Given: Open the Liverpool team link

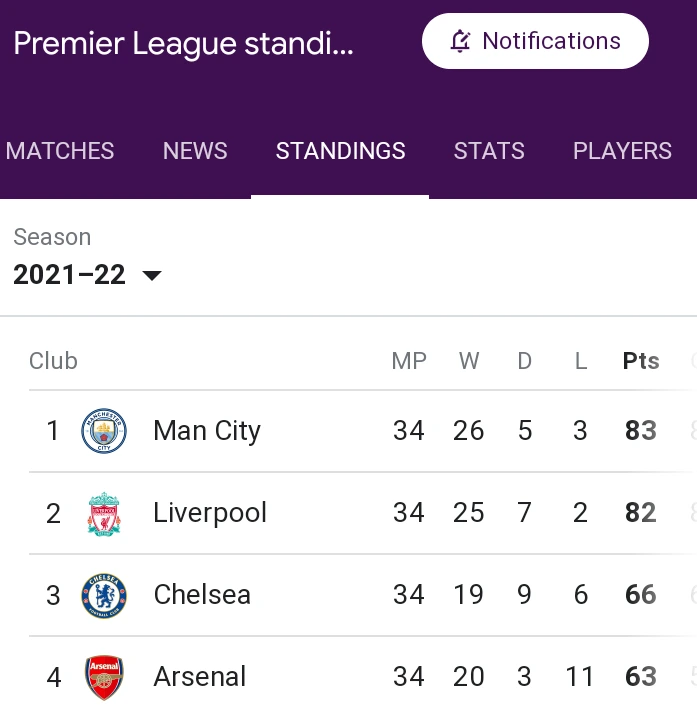Looking at the screenshot, I should tap(210, 513).
